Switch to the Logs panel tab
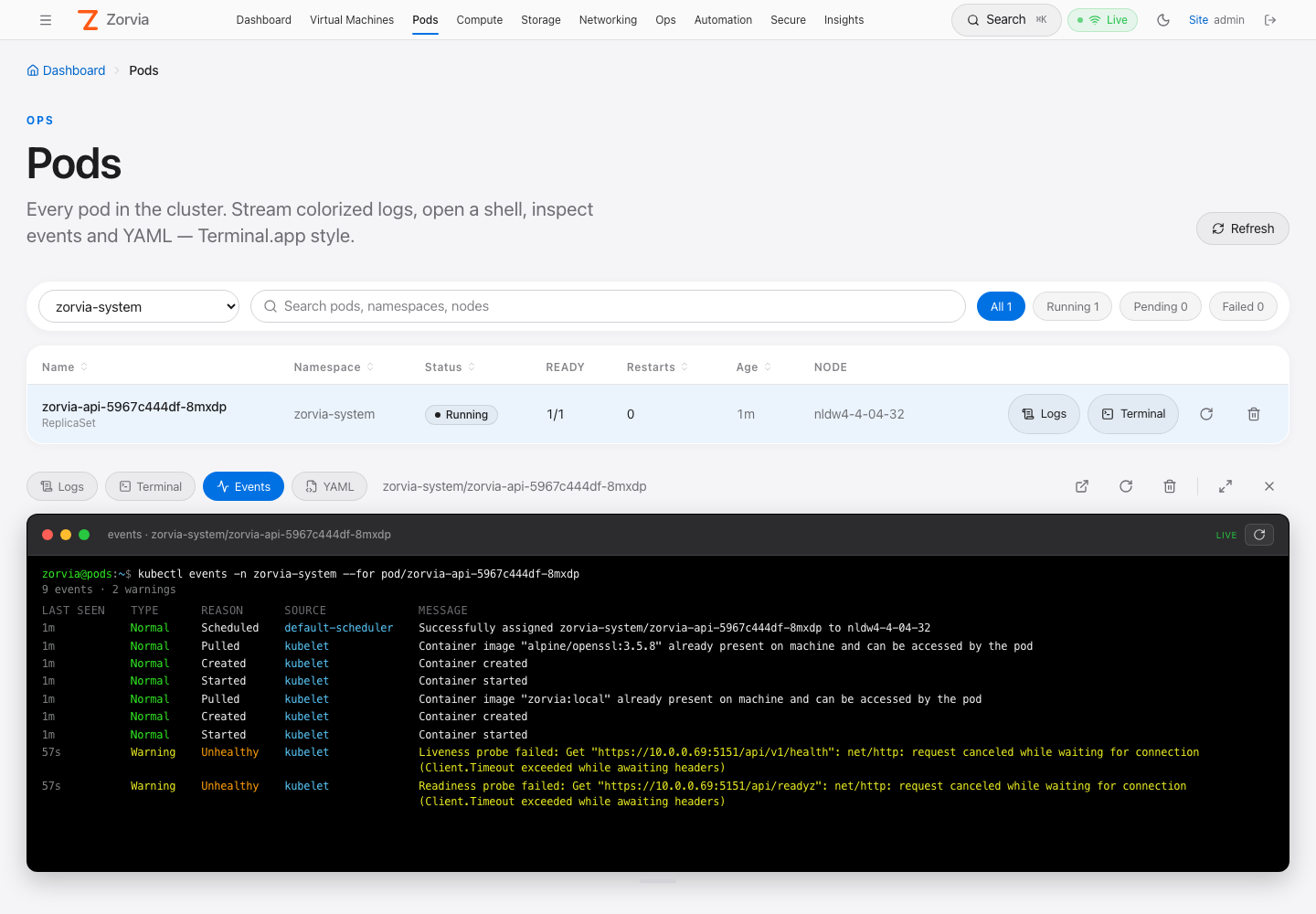1316x914 pixels. pos(62,486)
